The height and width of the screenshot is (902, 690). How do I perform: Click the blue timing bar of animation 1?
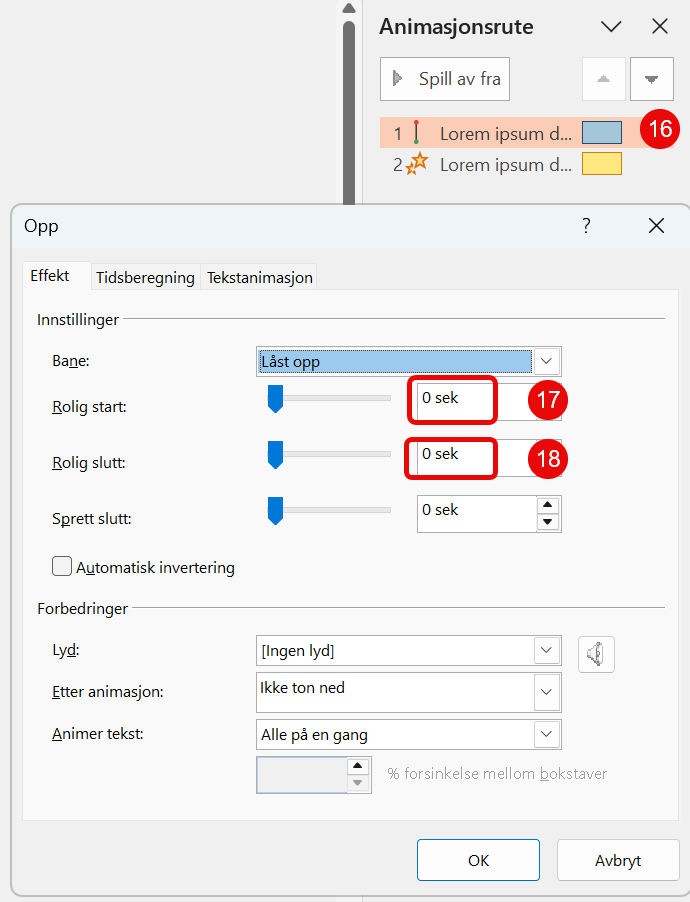pyautogui.click(x=602, y=132)
